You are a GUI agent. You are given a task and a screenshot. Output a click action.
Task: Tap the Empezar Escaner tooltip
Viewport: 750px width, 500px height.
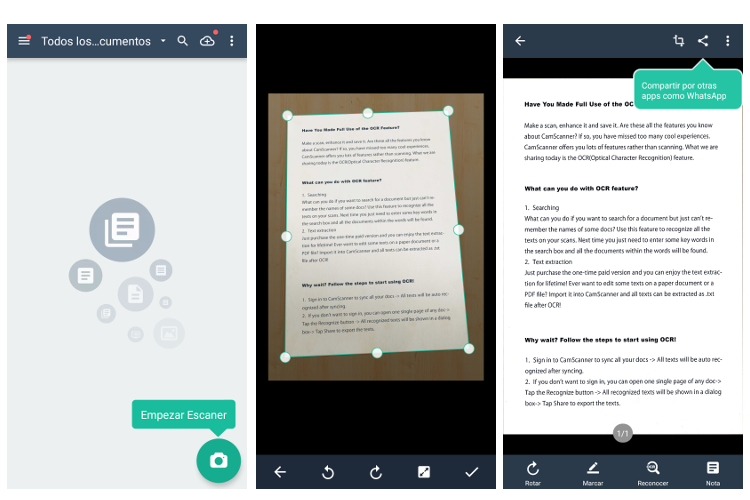coord(184,414)
